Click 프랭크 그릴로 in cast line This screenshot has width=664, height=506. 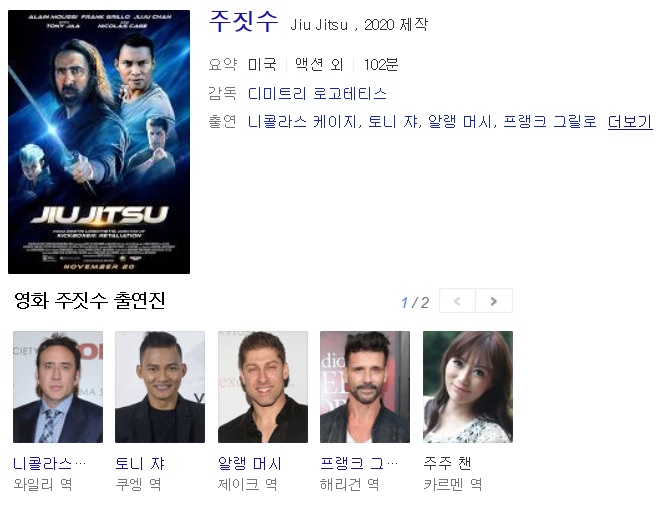550,122
